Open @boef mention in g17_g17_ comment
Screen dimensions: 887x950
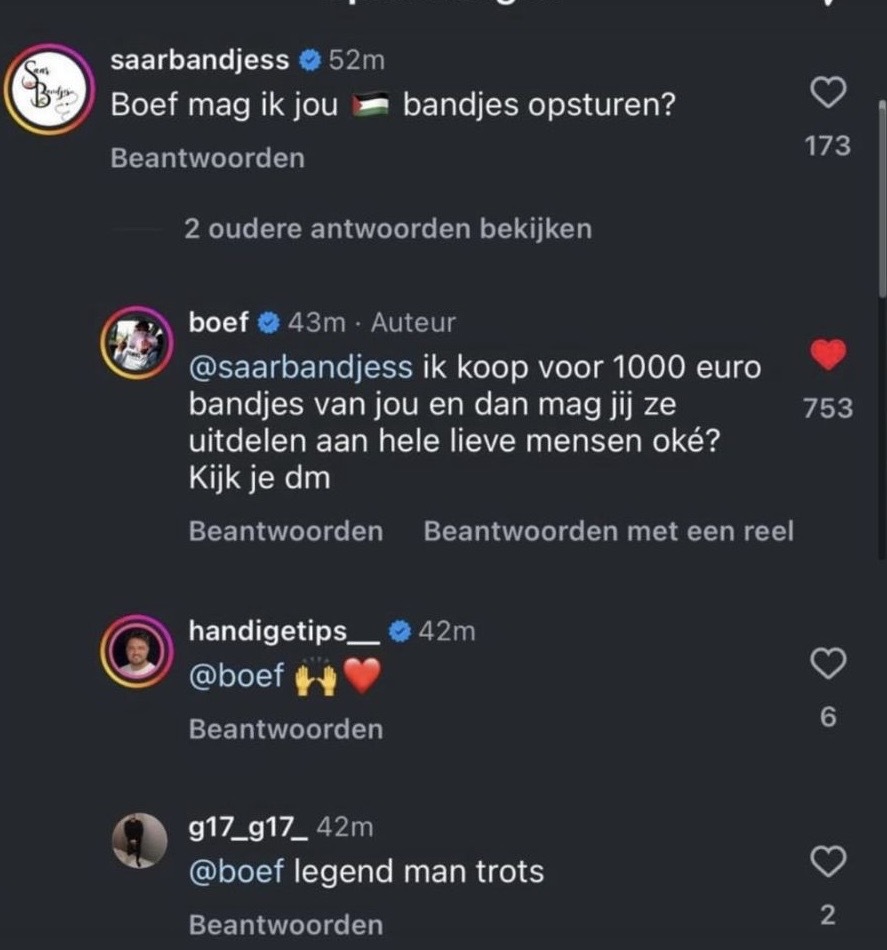tap(236, 872)
